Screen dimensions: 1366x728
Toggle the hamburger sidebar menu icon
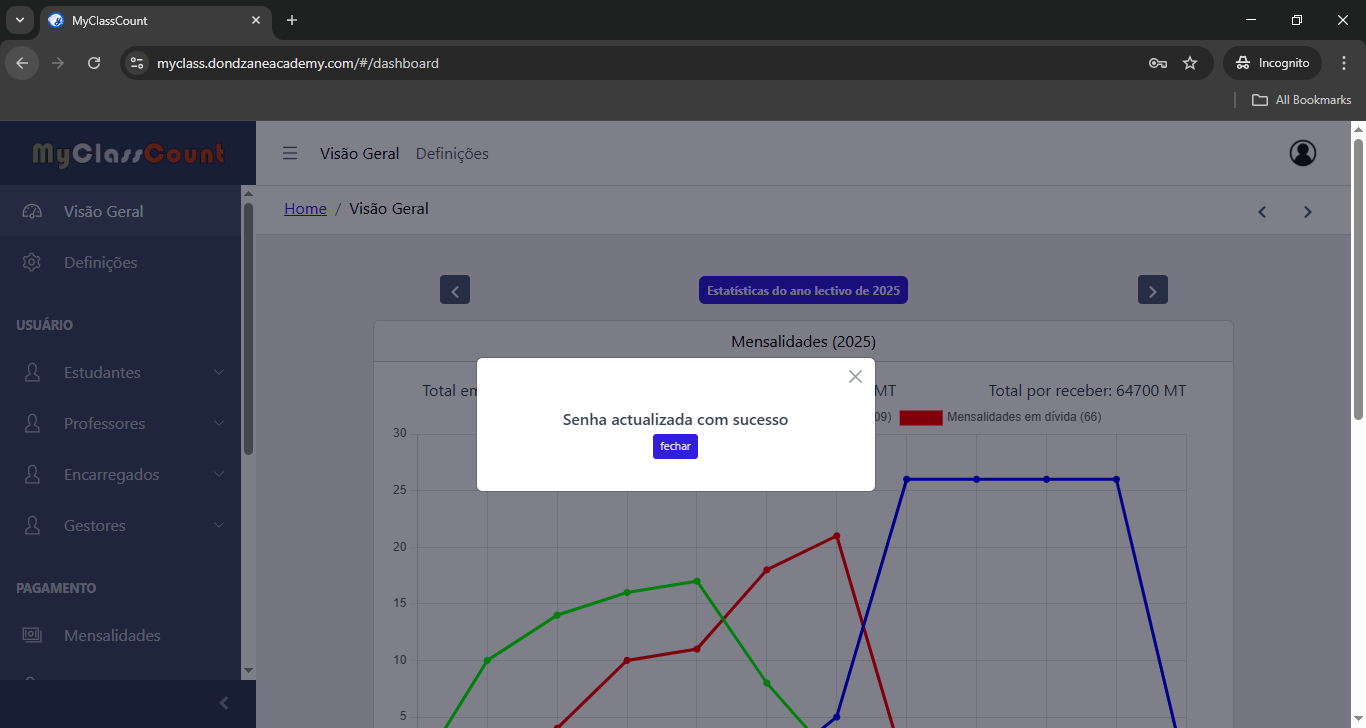290,153
